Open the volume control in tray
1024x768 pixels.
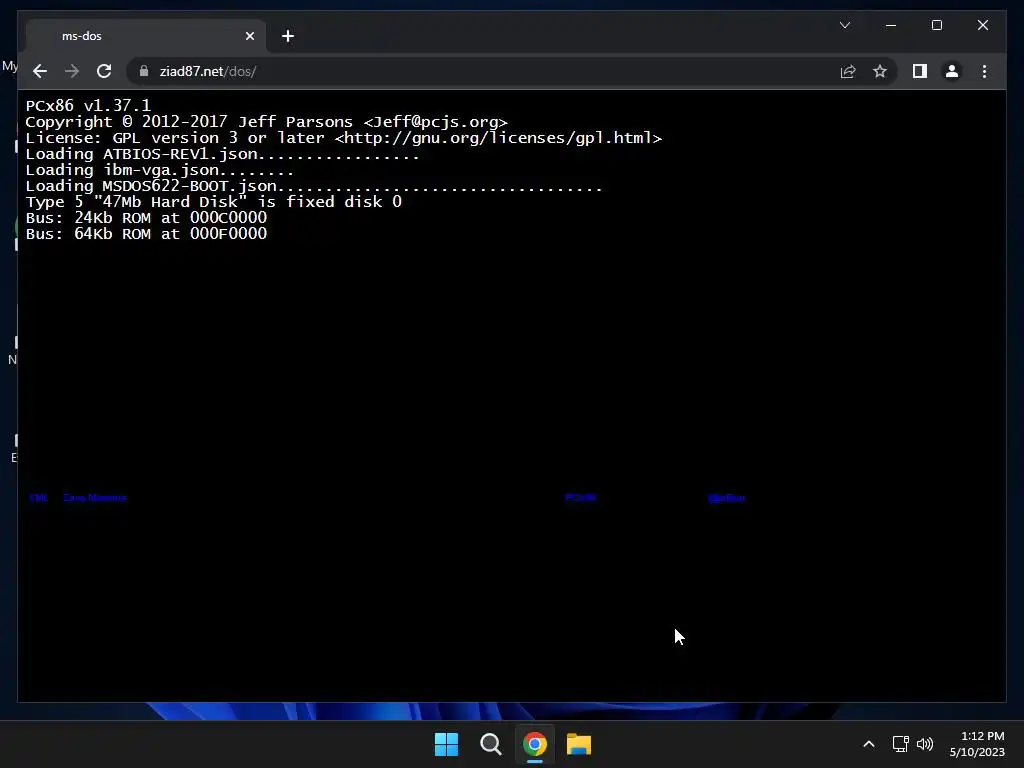pyautogui.click(x=925, y=744)
